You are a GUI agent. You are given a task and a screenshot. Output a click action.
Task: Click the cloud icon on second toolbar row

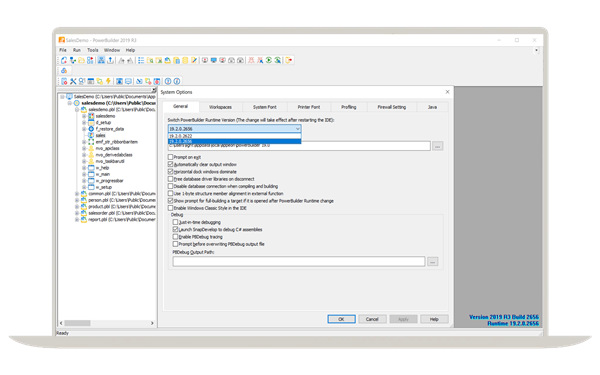click(64, 71)
